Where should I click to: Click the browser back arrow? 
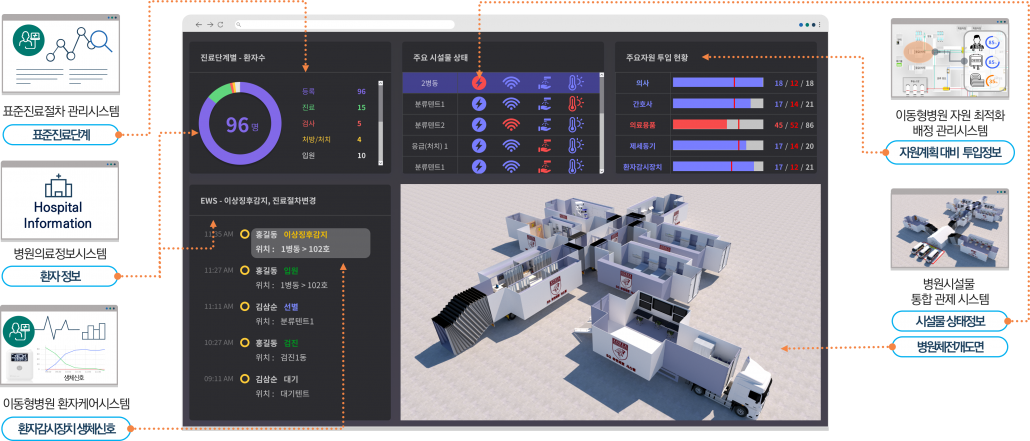point(198,24)
